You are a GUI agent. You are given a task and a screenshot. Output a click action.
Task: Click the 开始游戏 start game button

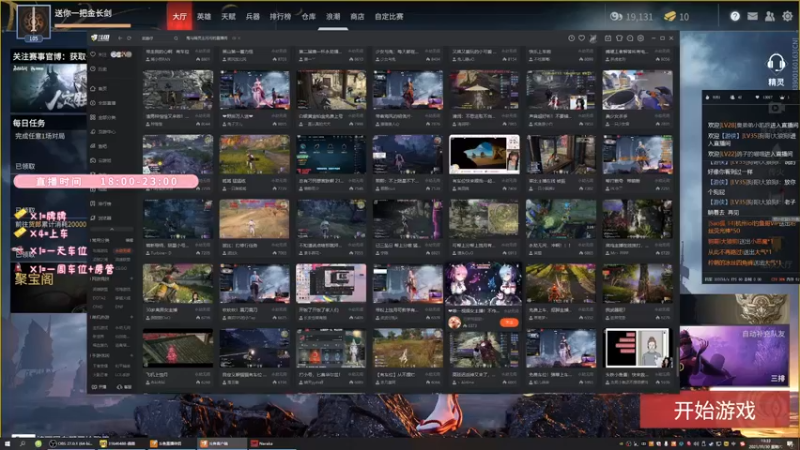tap(714, 410)
